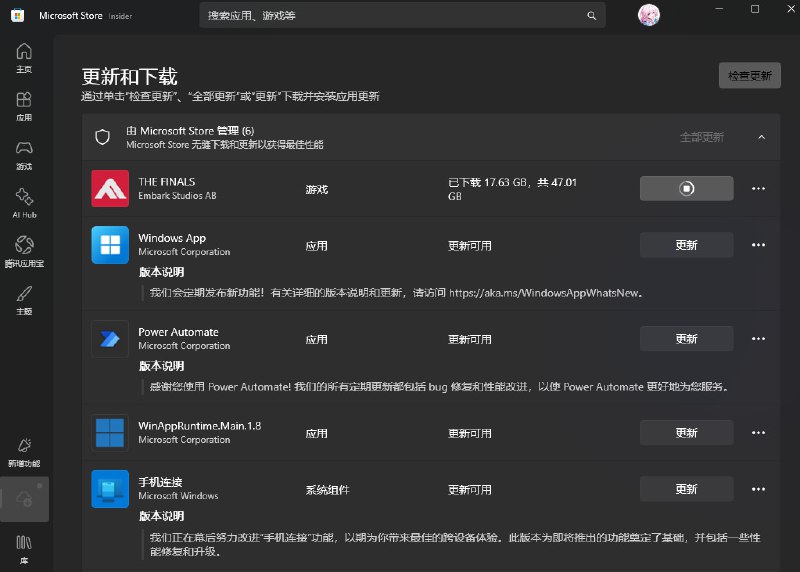
Task: Update Power Automate with 更新 button
Action: [x=687, y=339]
